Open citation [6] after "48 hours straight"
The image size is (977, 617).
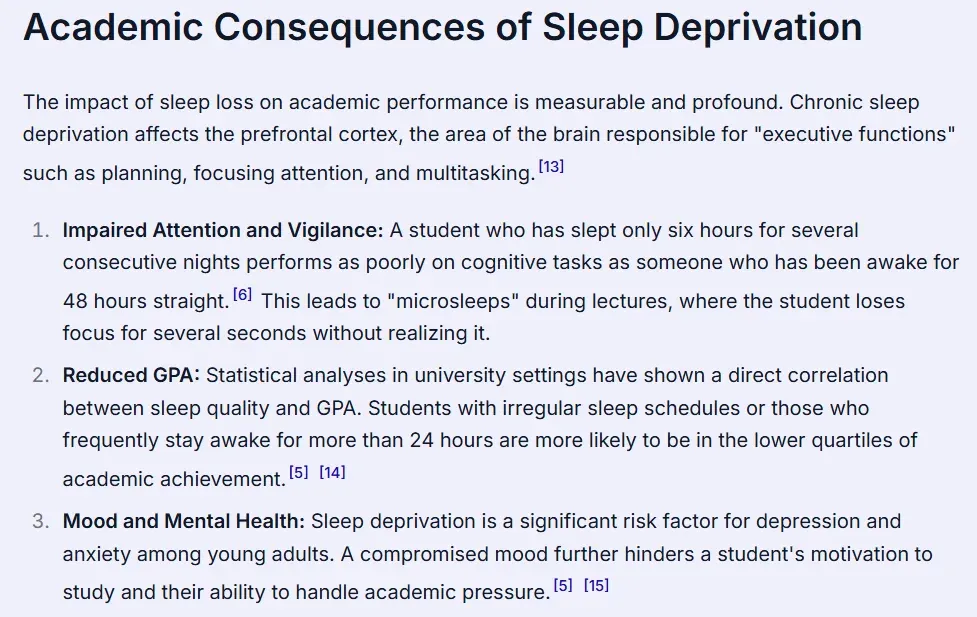point(243,295)
